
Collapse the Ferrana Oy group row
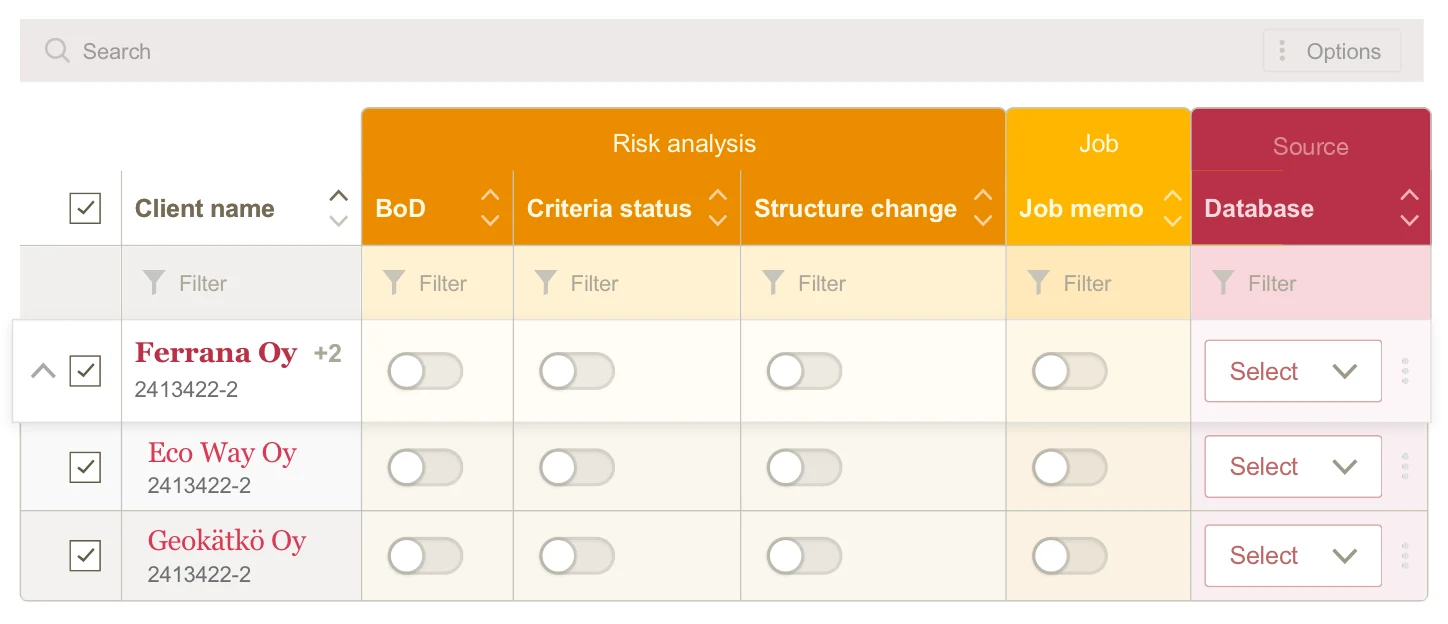[43, 371]
